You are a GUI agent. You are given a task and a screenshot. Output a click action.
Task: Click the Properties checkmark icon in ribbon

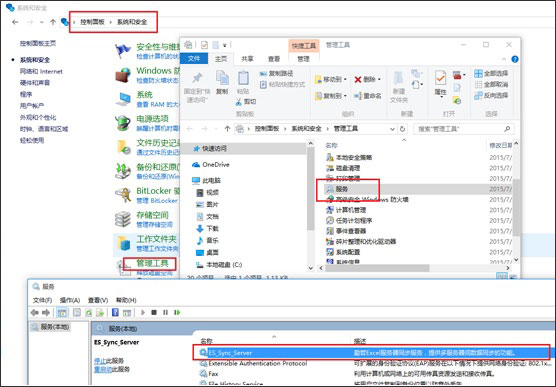pos(440,78)
